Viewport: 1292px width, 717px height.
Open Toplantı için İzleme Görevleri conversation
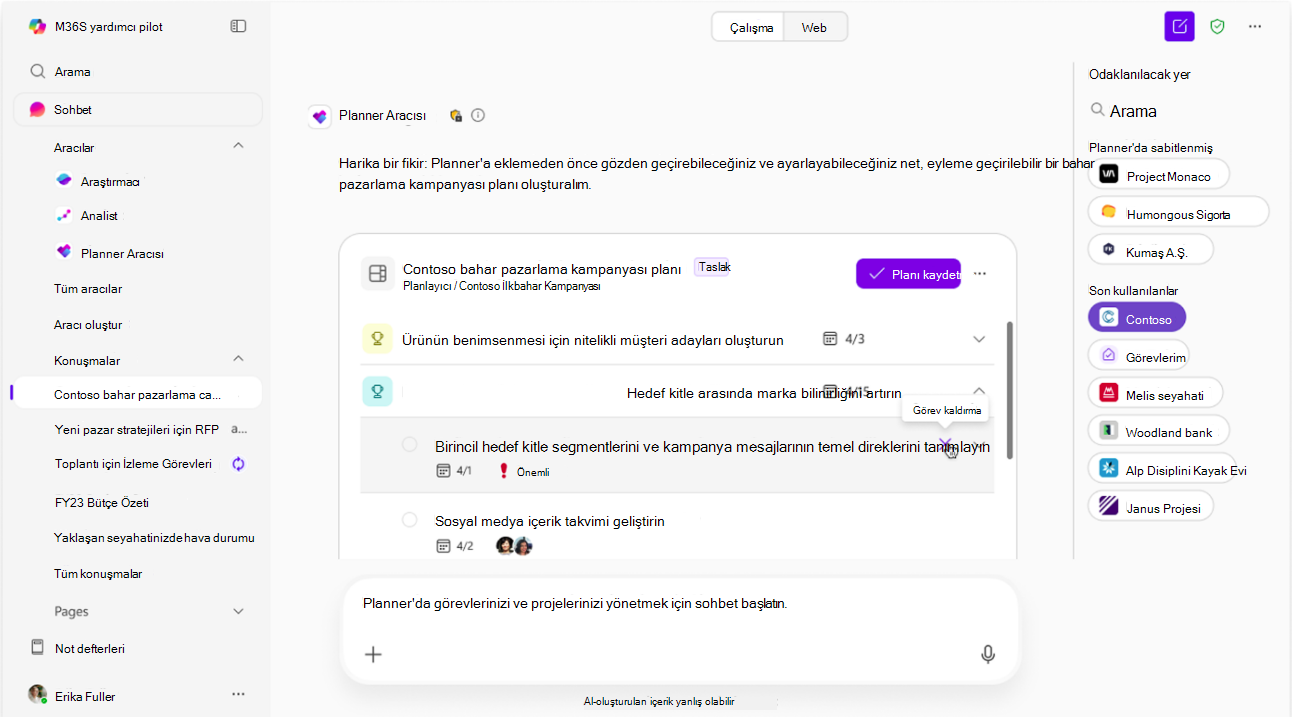(x=133, y=464)
